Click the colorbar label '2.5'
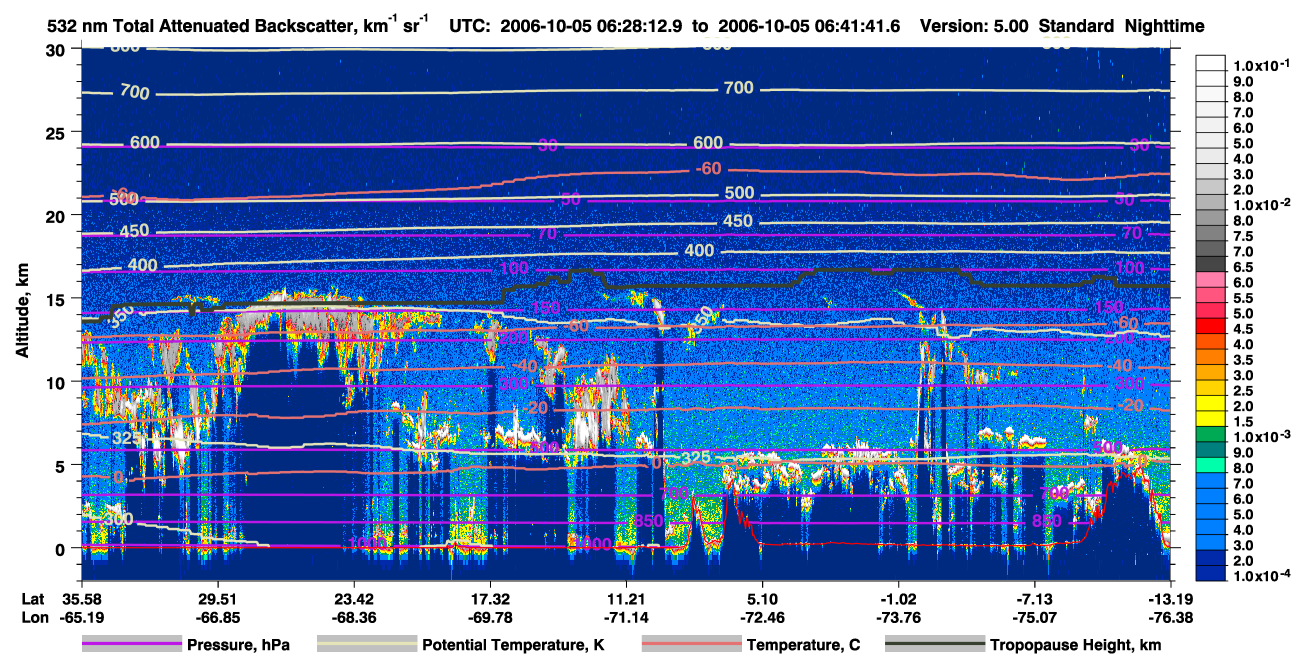This screenshot has width=1300, height=667. point(1245,391)
